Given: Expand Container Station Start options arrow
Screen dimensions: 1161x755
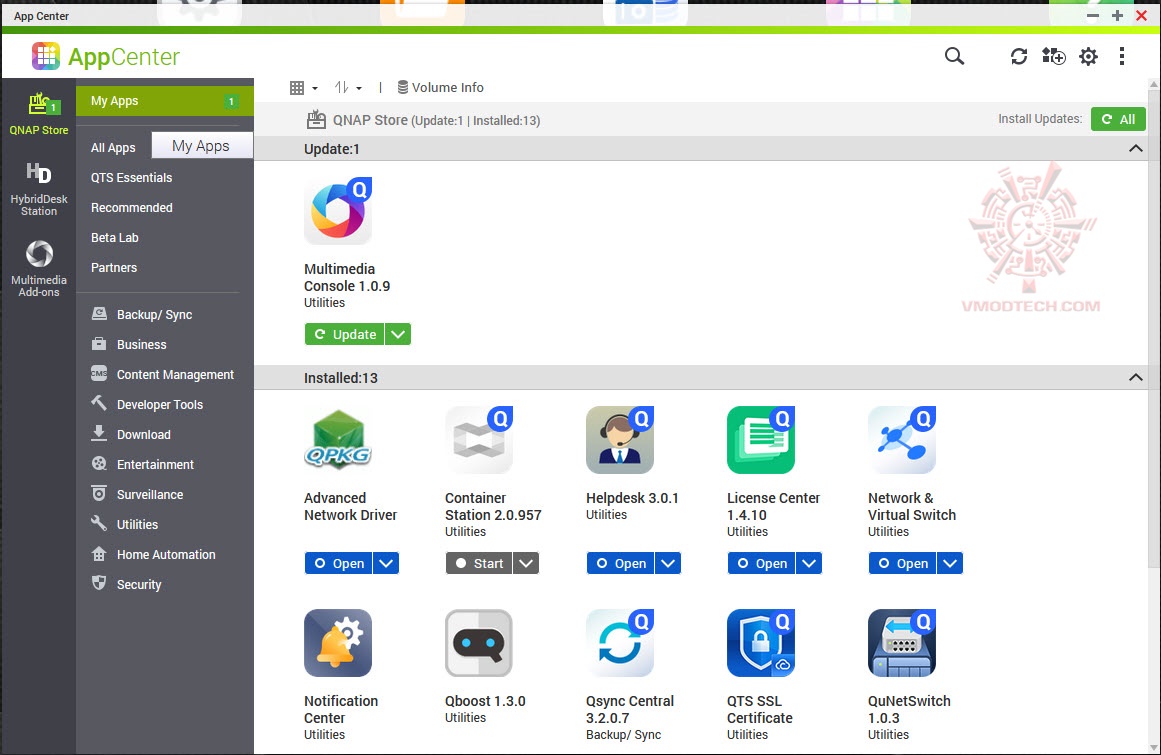Looking at the screenshot, I should 526,563.
